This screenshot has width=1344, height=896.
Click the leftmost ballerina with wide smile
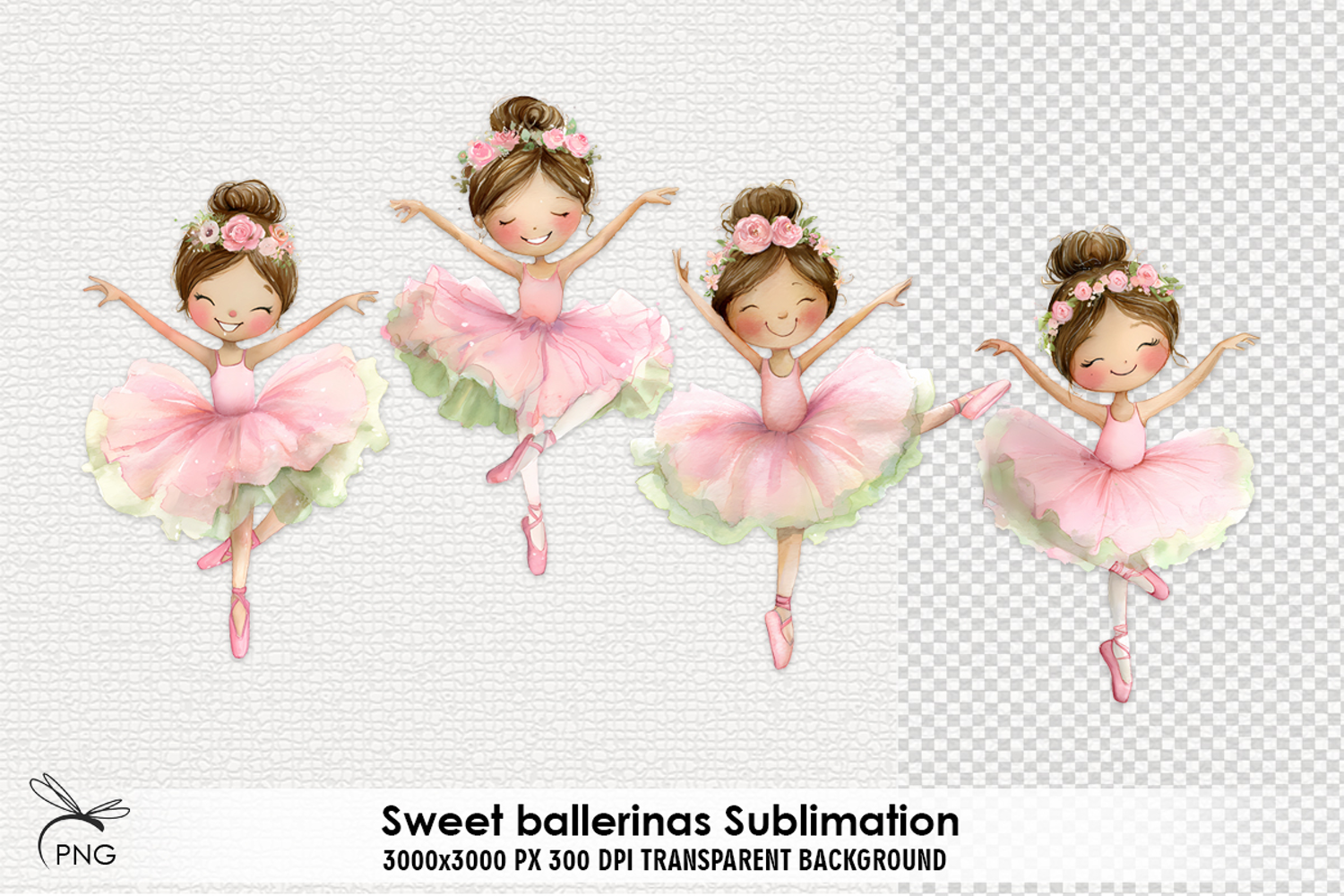click(x=236, y=419)
